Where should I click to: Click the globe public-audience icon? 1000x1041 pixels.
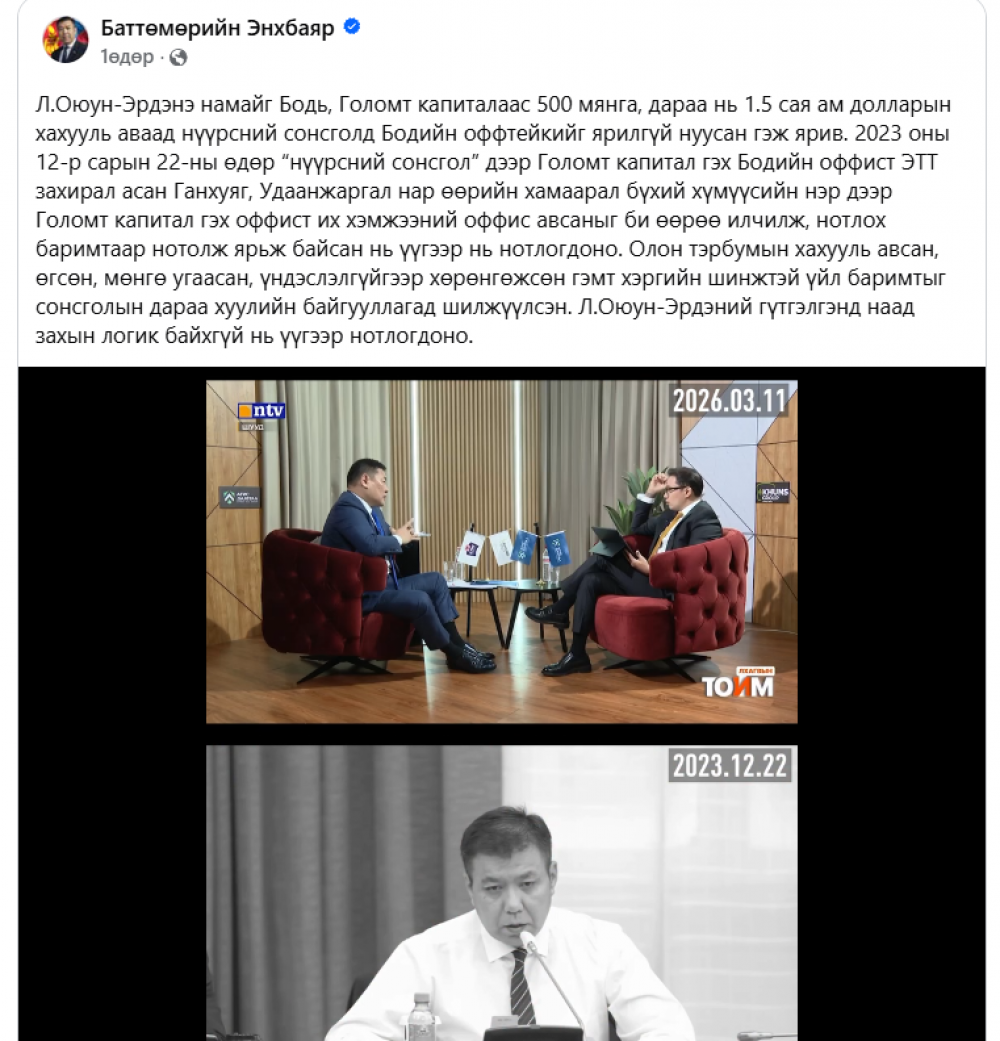pyautogui.click(x=178, y=58)
